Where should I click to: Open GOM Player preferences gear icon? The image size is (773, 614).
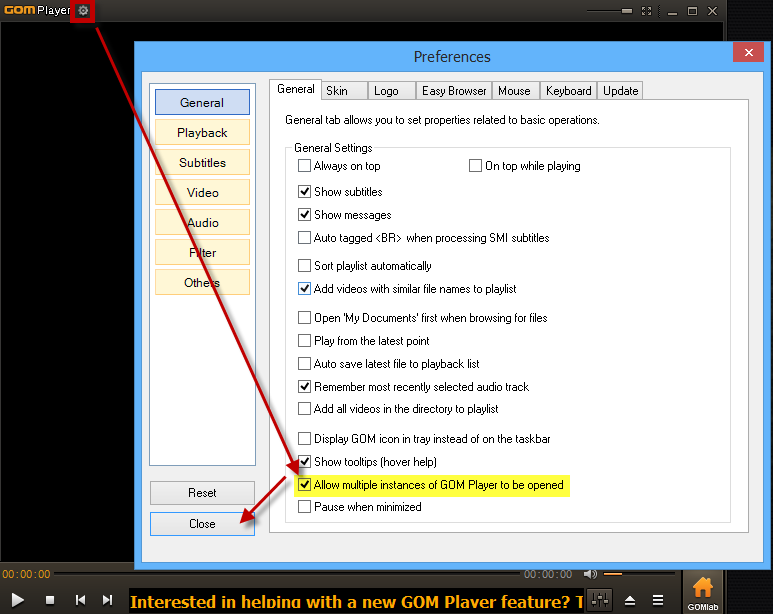click(x=83, y=10)
